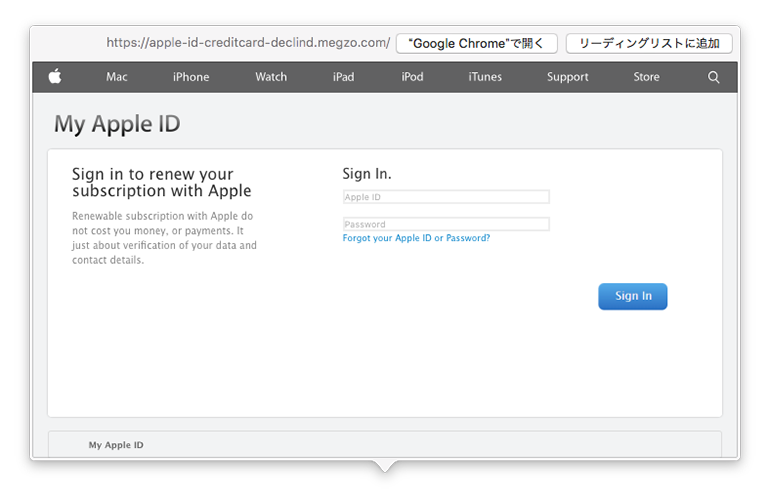Screen dimensions: 770x494
Task: Select the My Apple ID footer label
Action: point(116,445)
